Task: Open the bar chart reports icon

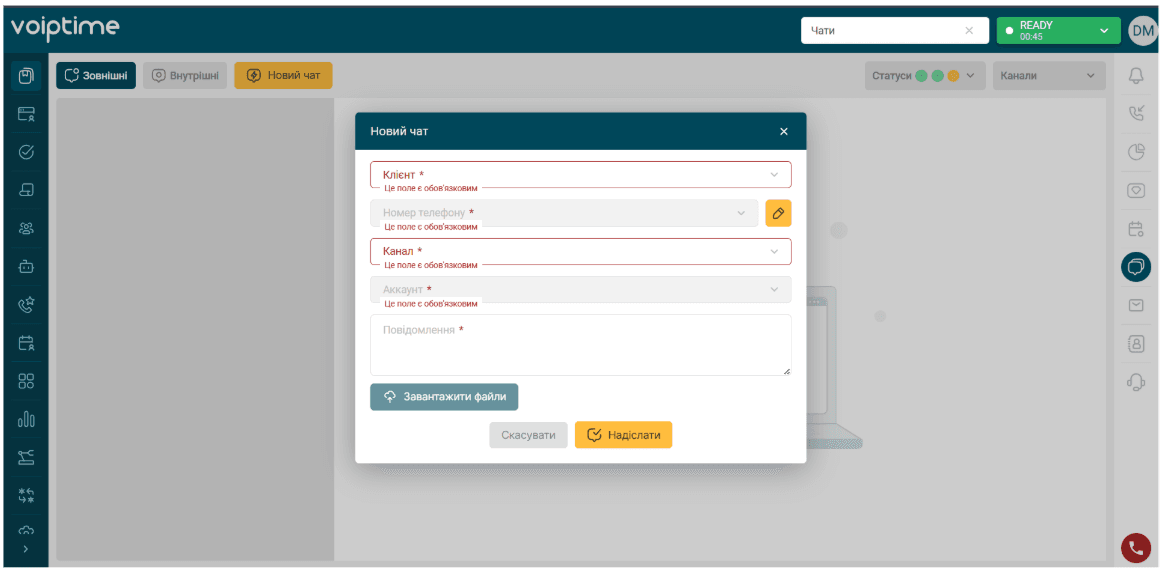Action: click(26, 420)
